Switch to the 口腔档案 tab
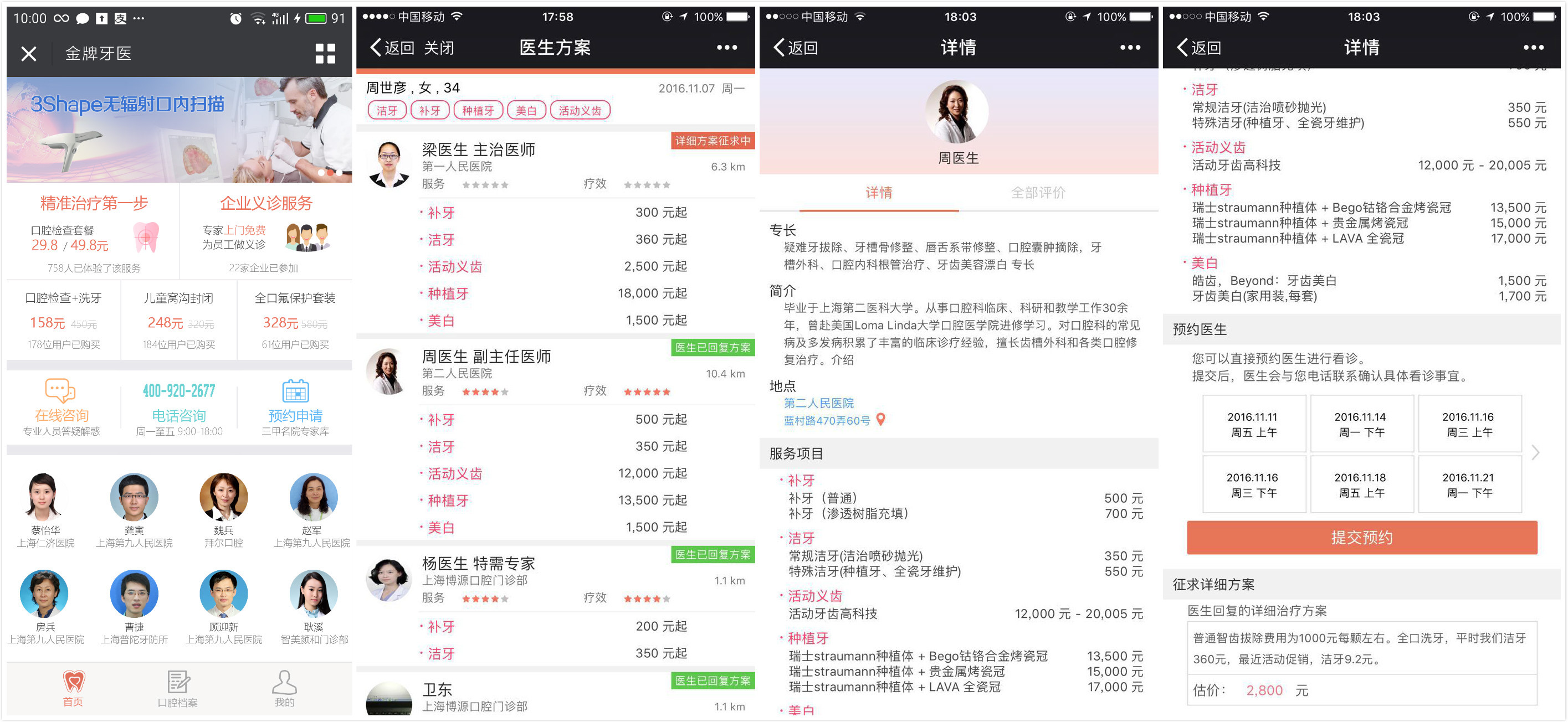1568x722 pixels. coord(178,689)
